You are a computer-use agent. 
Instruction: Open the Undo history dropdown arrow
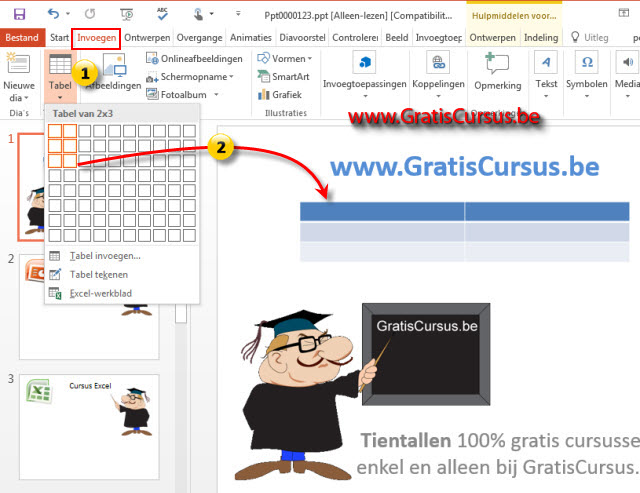point(68,14)
